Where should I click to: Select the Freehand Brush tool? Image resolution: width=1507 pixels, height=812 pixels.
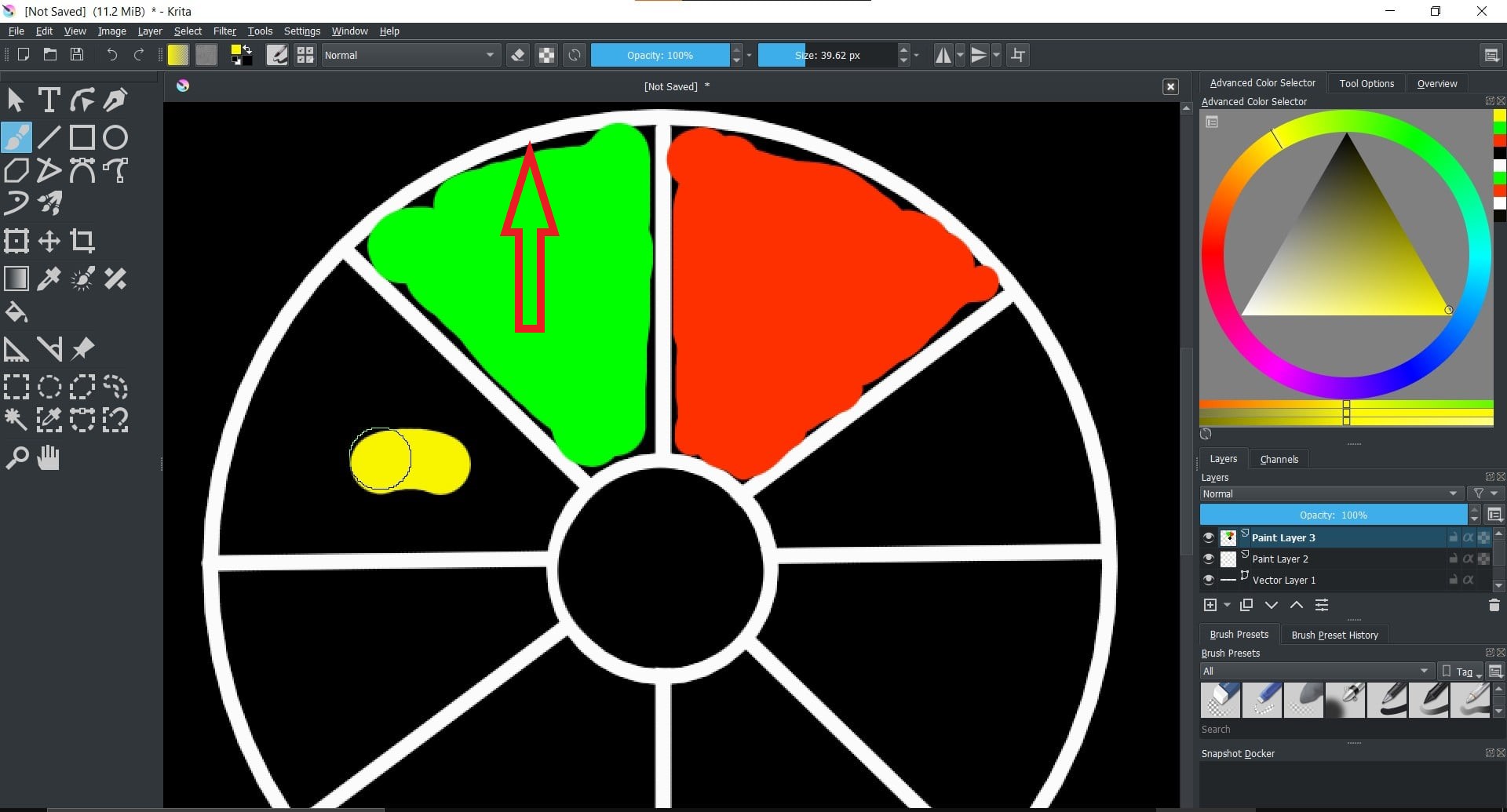(16, 137)
